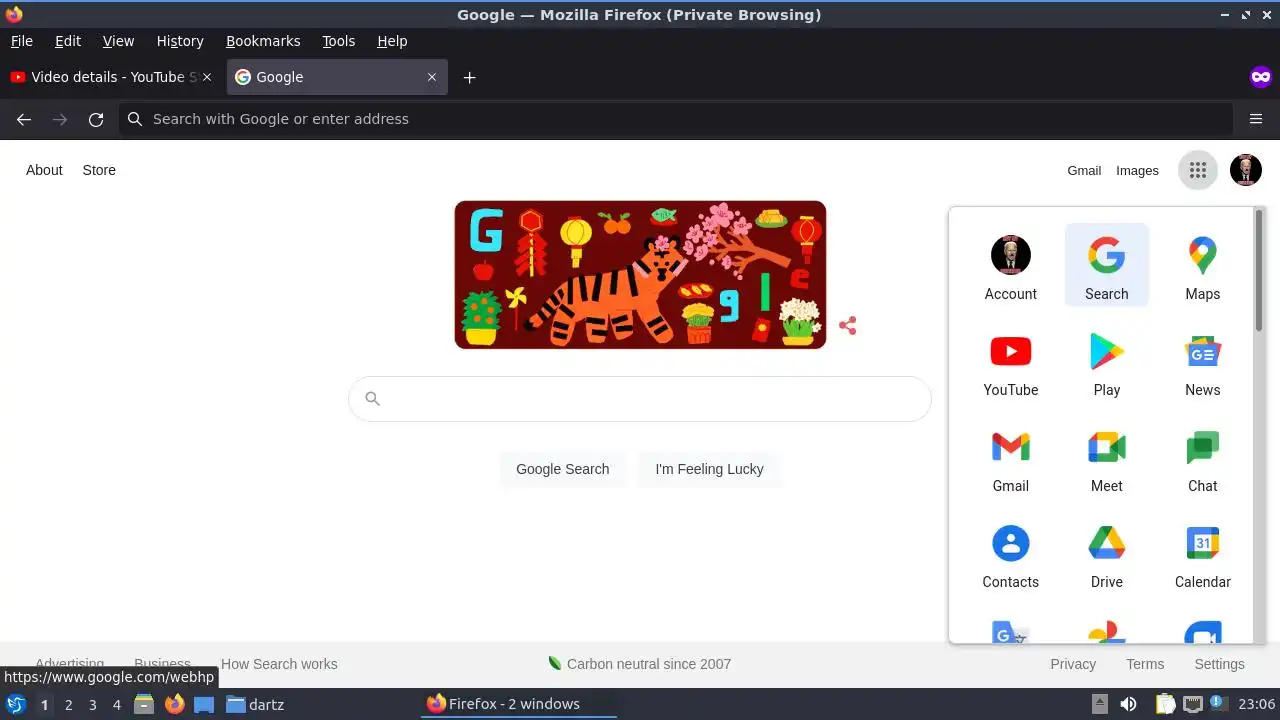1280x720 pixels.
Task: Open the Privacy footer link
Action: (1073, 664)
